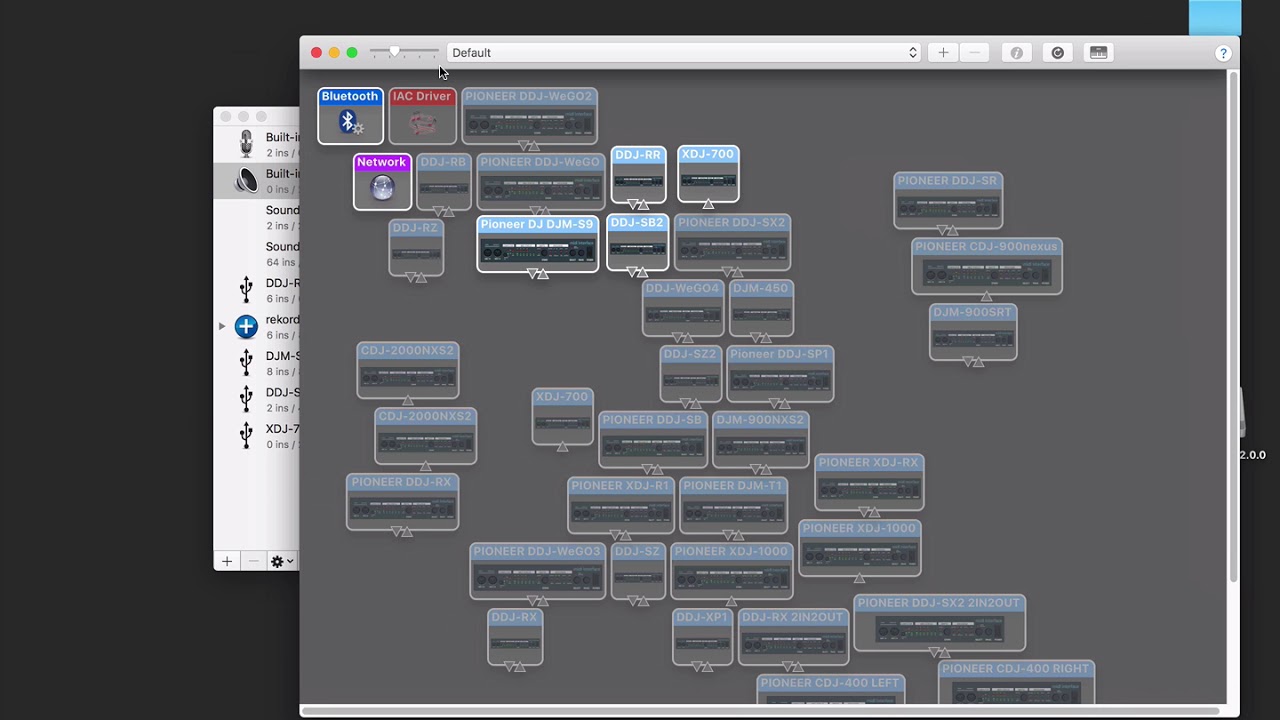Viewport: 1280px width, 720px height.
Task: Click the MIDI Studio horizontal scrollbar
Action: point(762,711)
